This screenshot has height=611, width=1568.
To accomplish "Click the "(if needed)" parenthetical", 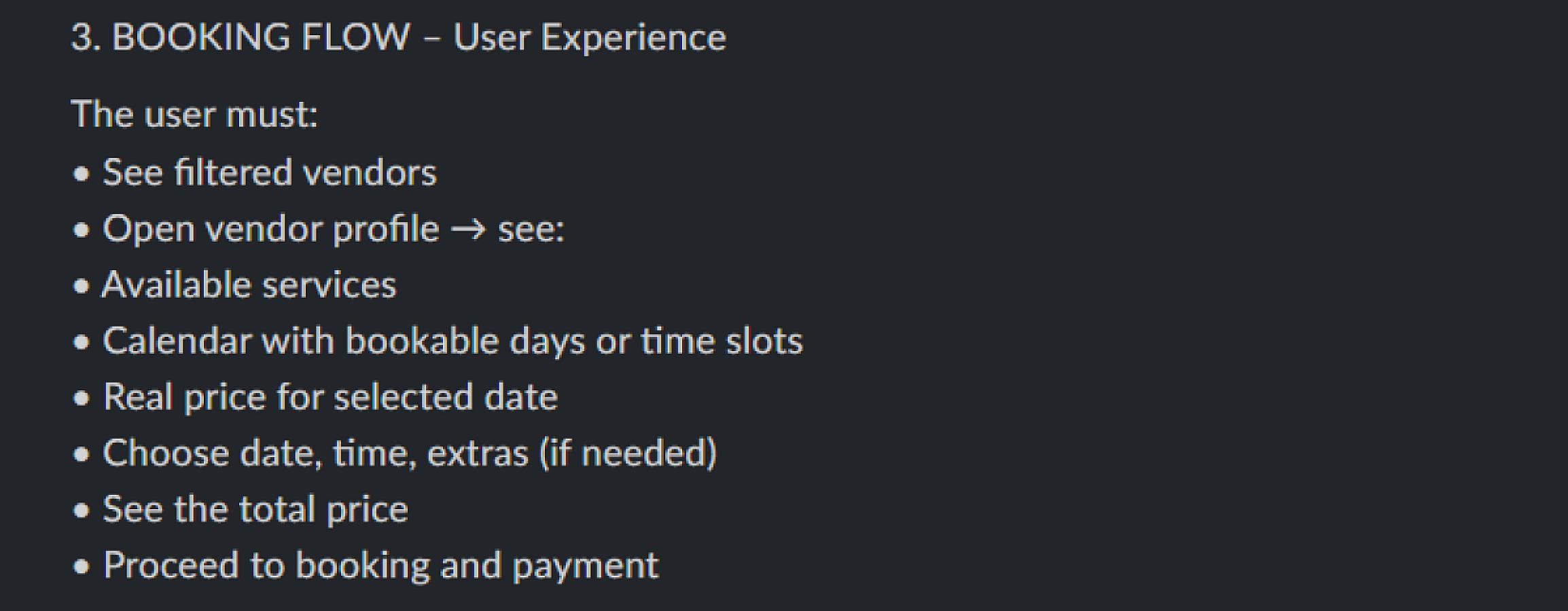I will [628, 453].
